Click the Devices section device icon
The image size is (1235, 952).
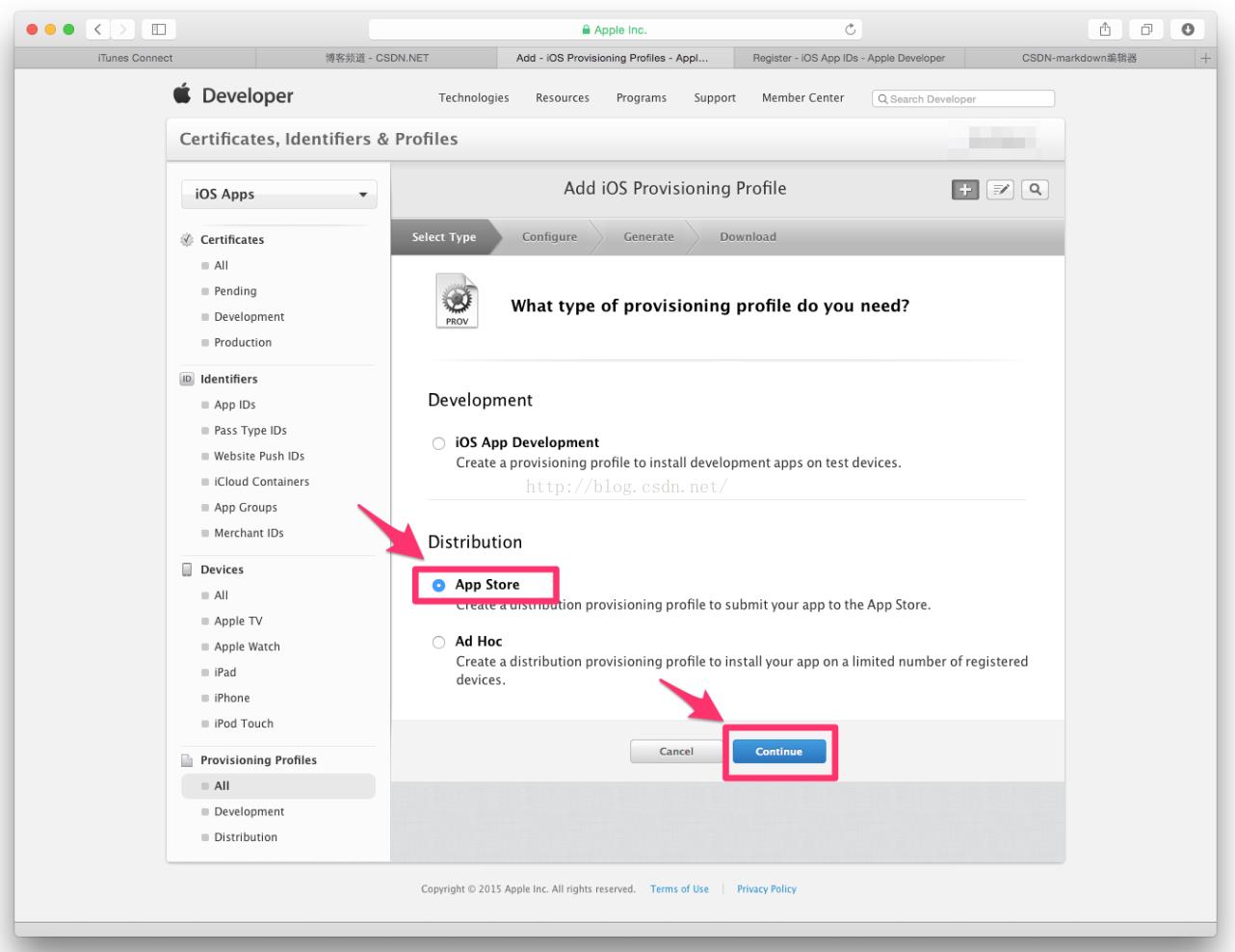187,569
